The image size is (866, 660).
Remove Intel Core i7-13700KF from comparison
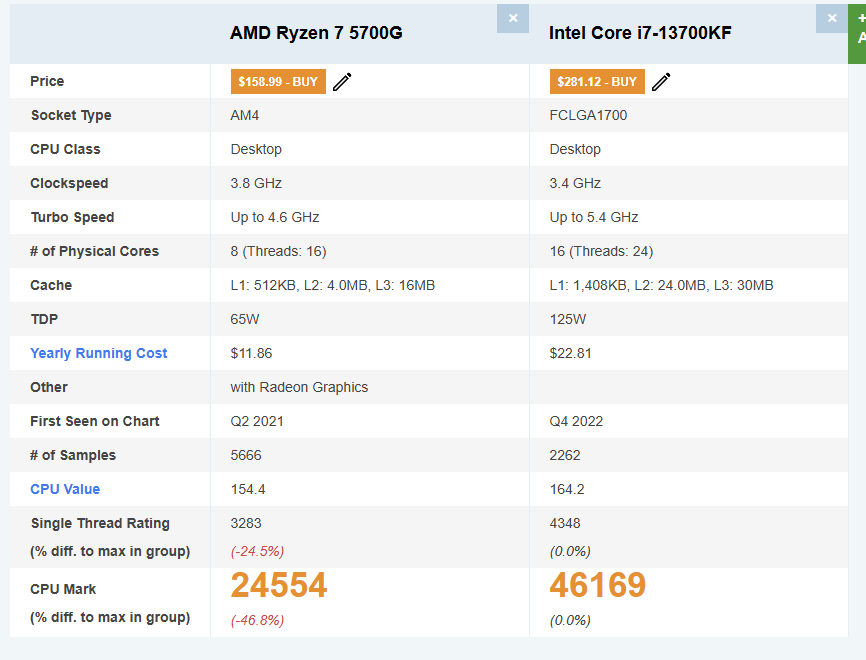click(832, 18)
